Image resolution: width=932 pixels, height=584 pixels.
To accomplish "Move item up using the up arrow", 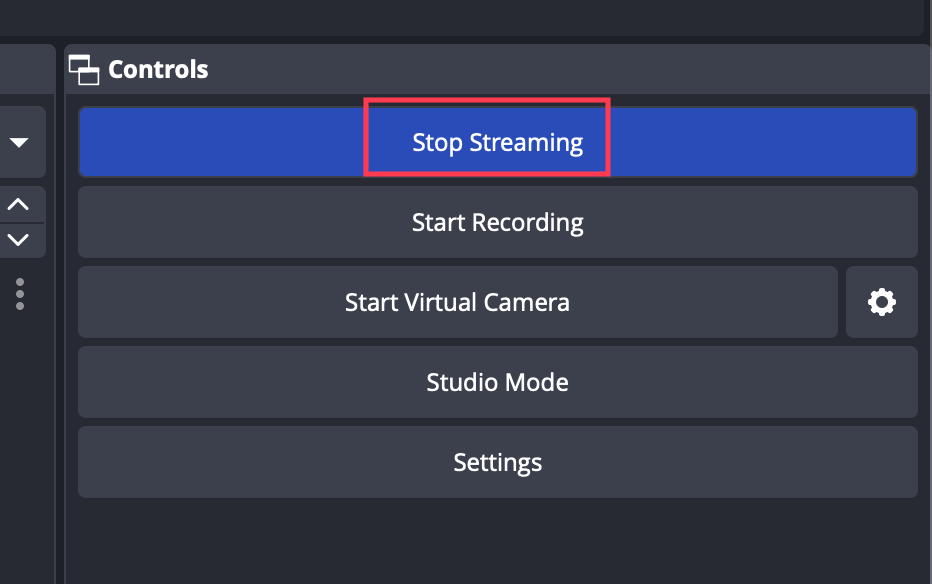I will [x=19, y=204].
